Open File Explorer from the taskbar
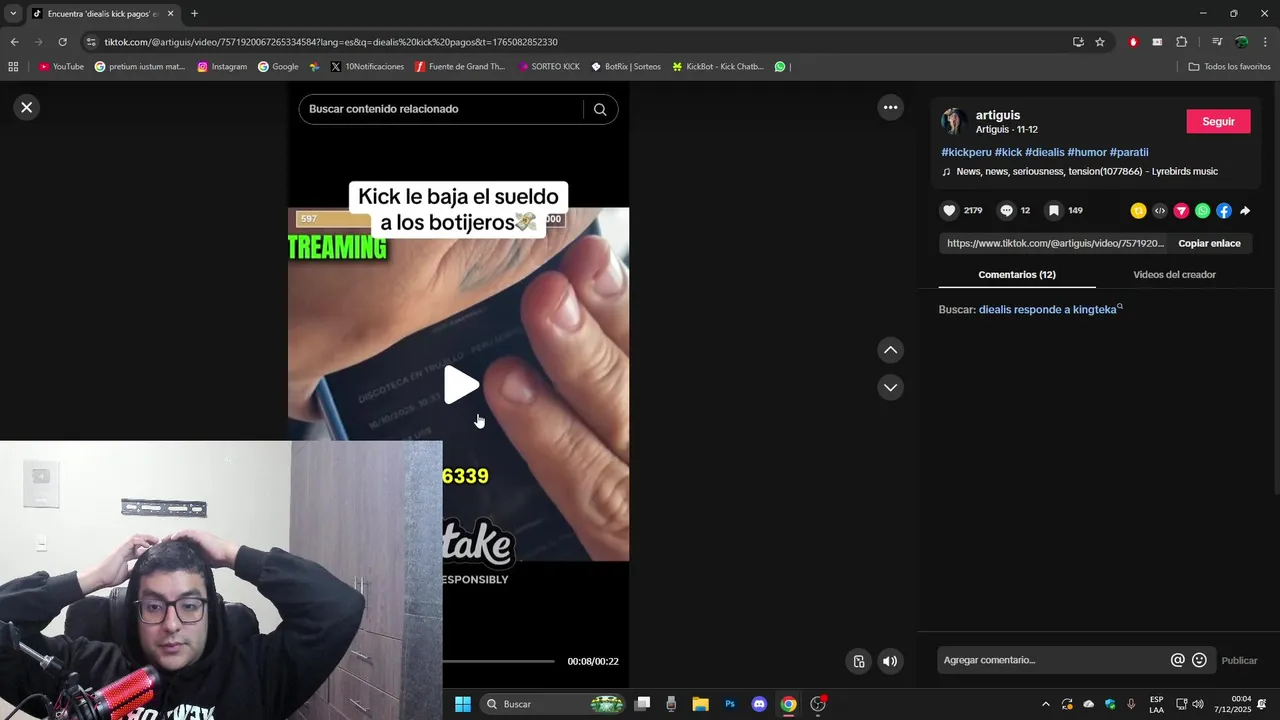The width and height of the screenshot is (1280, 720). 700,704
